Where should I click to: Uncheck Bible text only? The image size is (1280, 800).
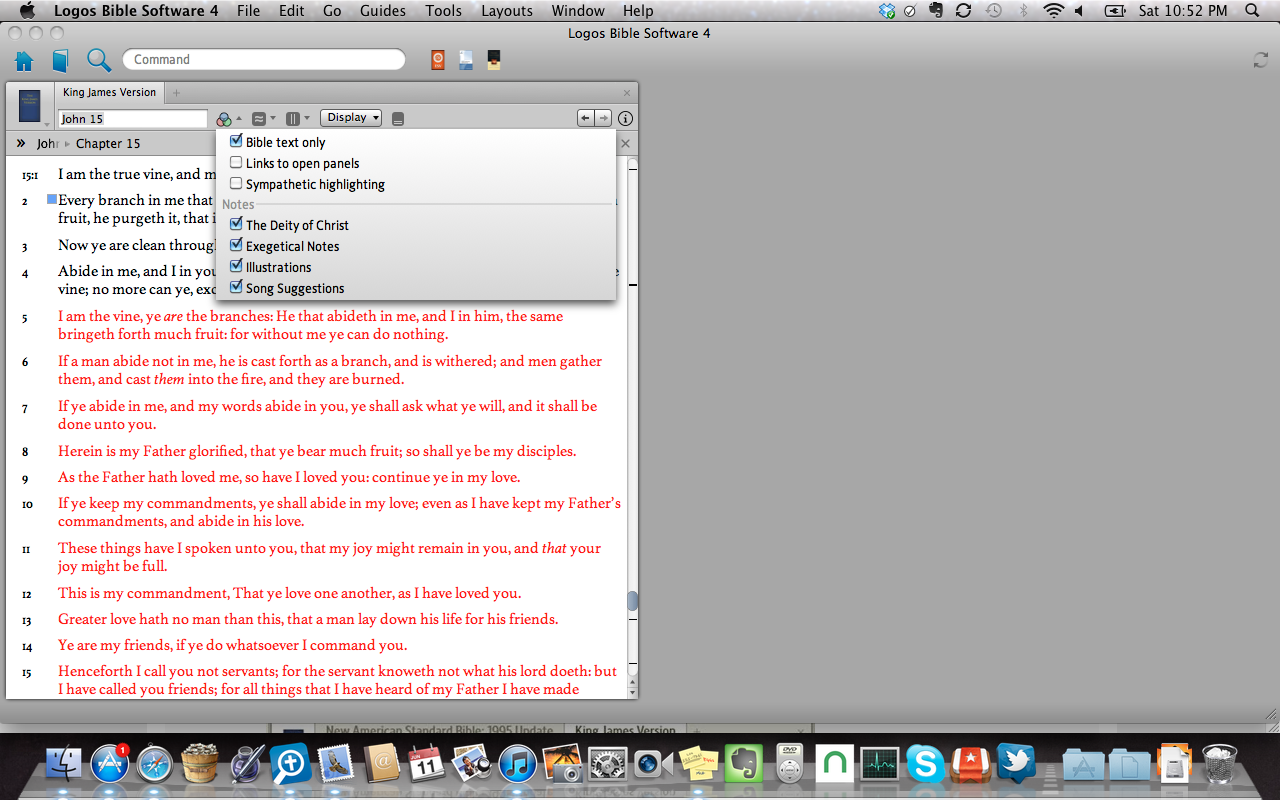point(237,142)
